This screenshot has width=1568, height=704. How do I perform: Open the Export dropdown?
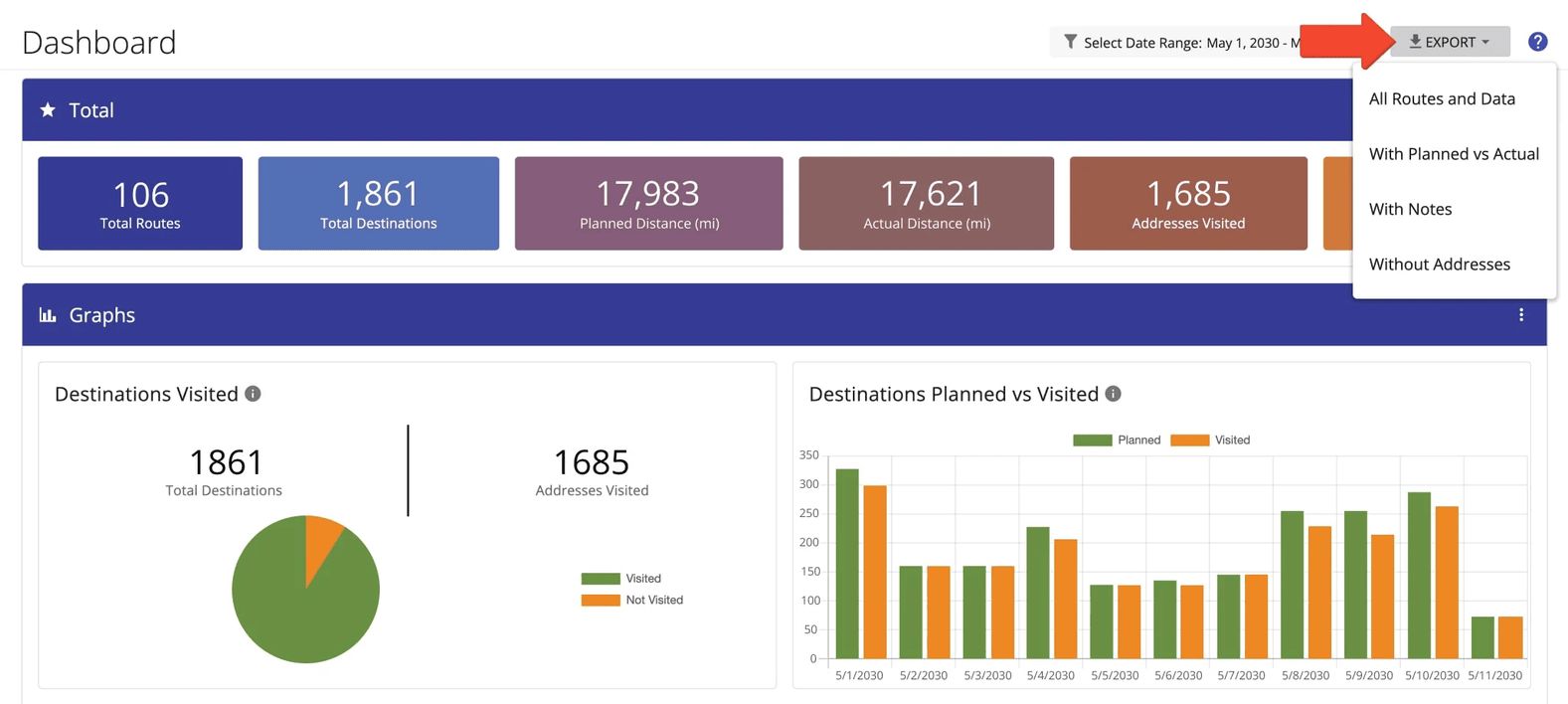tap(1450, 42)
